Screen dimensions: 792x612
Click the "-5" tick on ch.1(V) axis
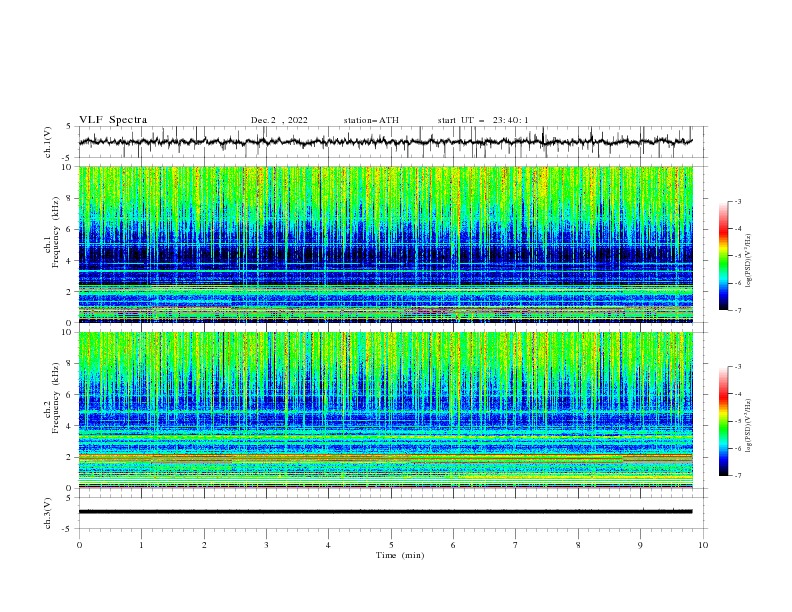68,158
